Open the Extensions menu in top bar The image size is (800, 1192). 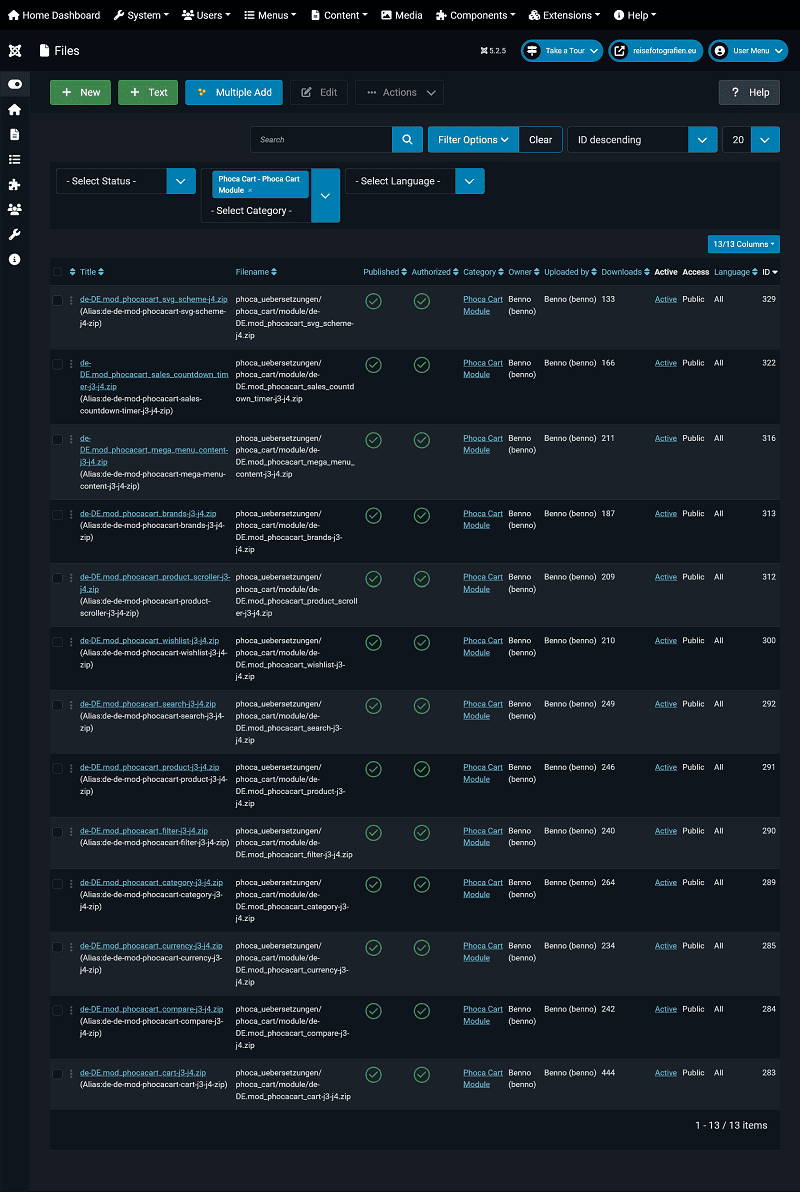click(x=565, y=15)
